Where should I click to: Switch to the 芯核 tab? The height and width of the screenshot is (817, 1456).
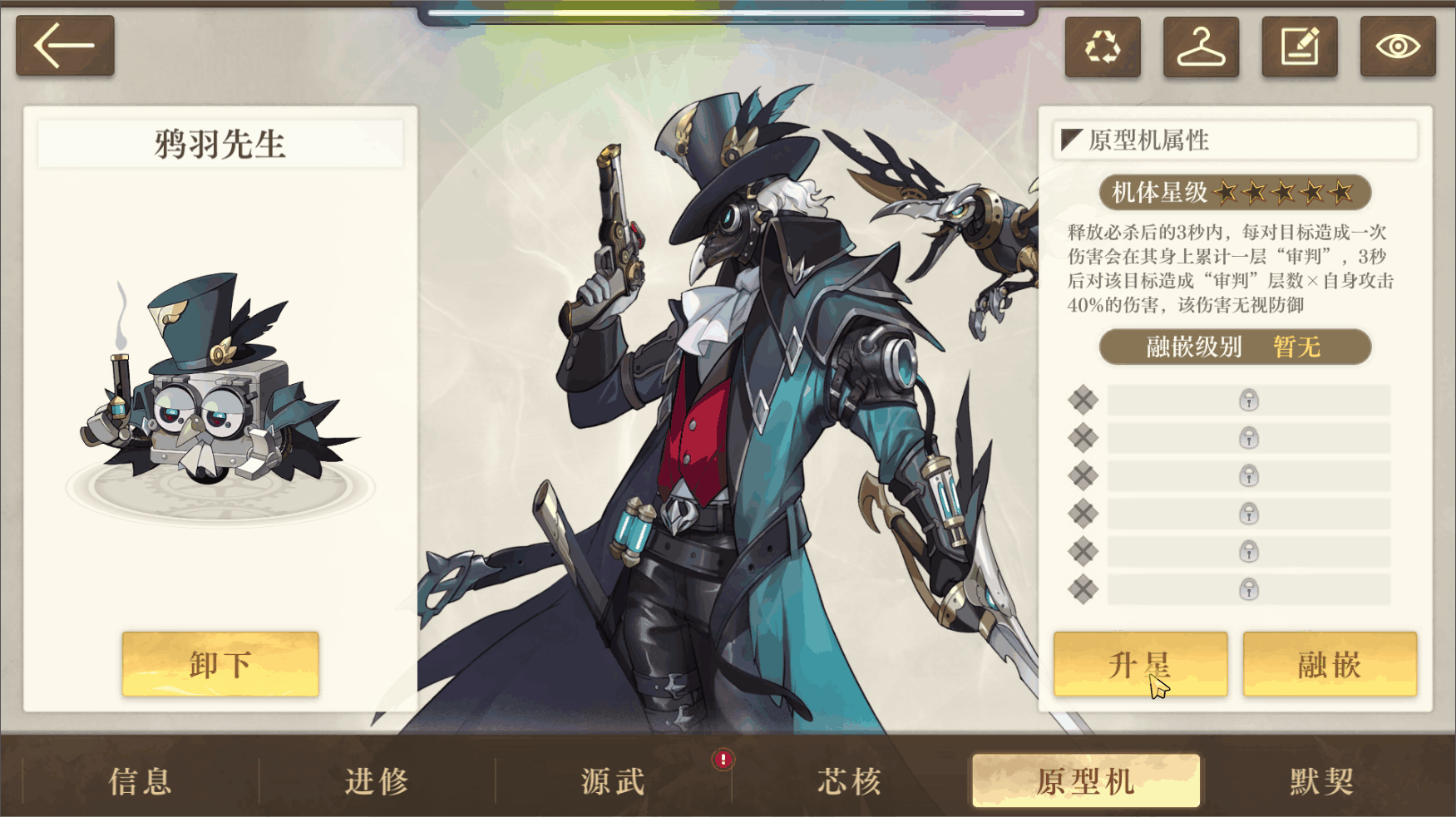click(x=849, y=781)
